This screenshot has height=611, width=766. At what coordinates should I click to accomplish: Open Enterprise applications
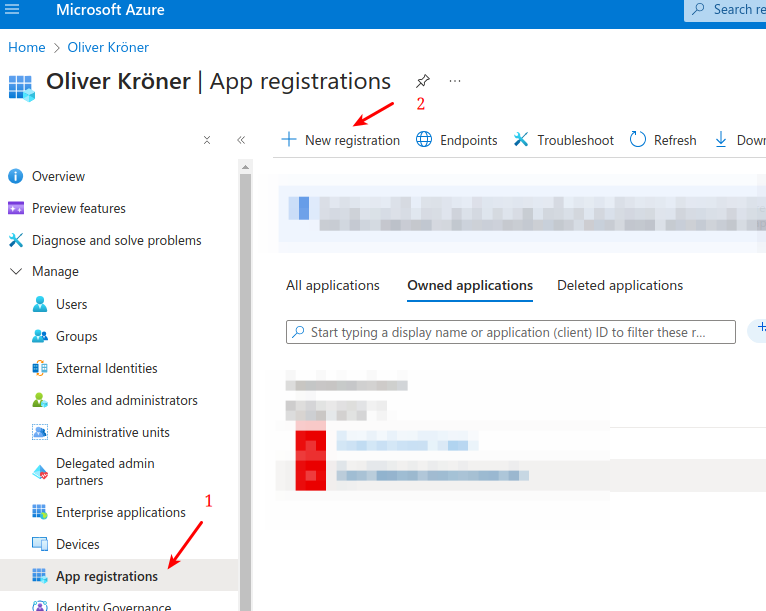pyautogui.click(x=119, y=512)
